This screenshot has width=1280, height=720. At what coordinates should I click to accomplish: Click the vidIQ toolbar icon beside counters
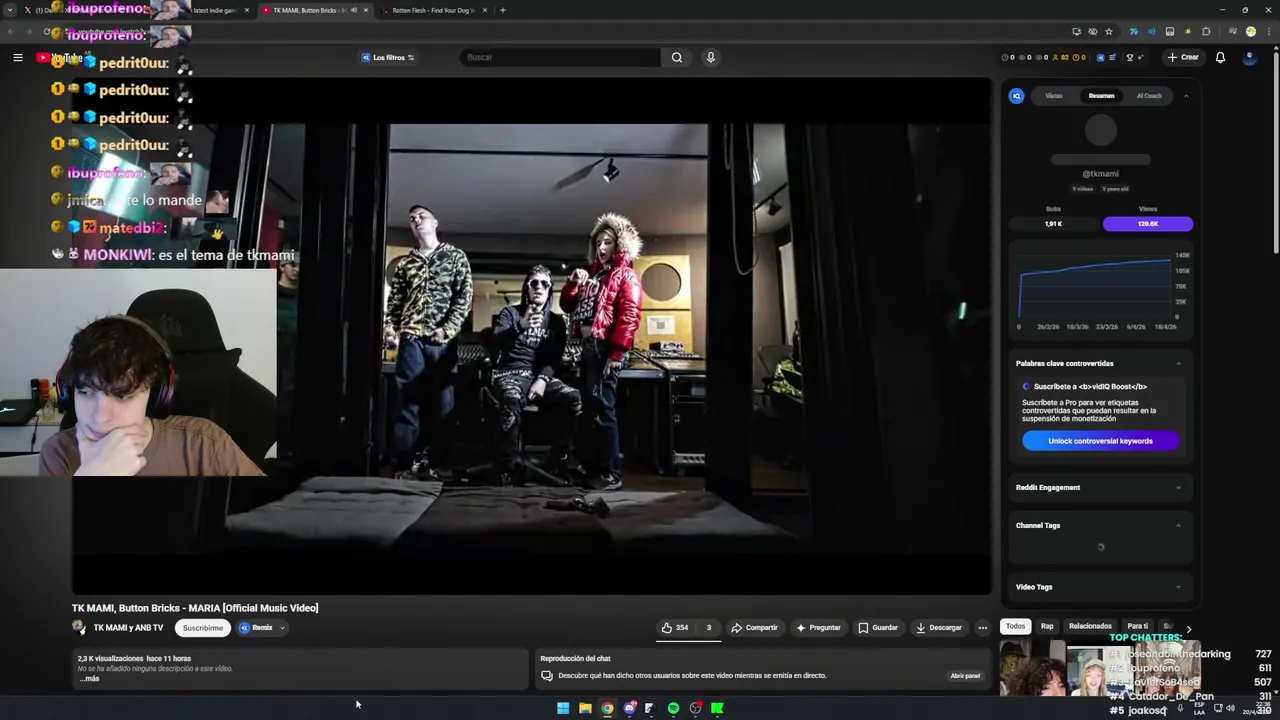point(1101,57)
